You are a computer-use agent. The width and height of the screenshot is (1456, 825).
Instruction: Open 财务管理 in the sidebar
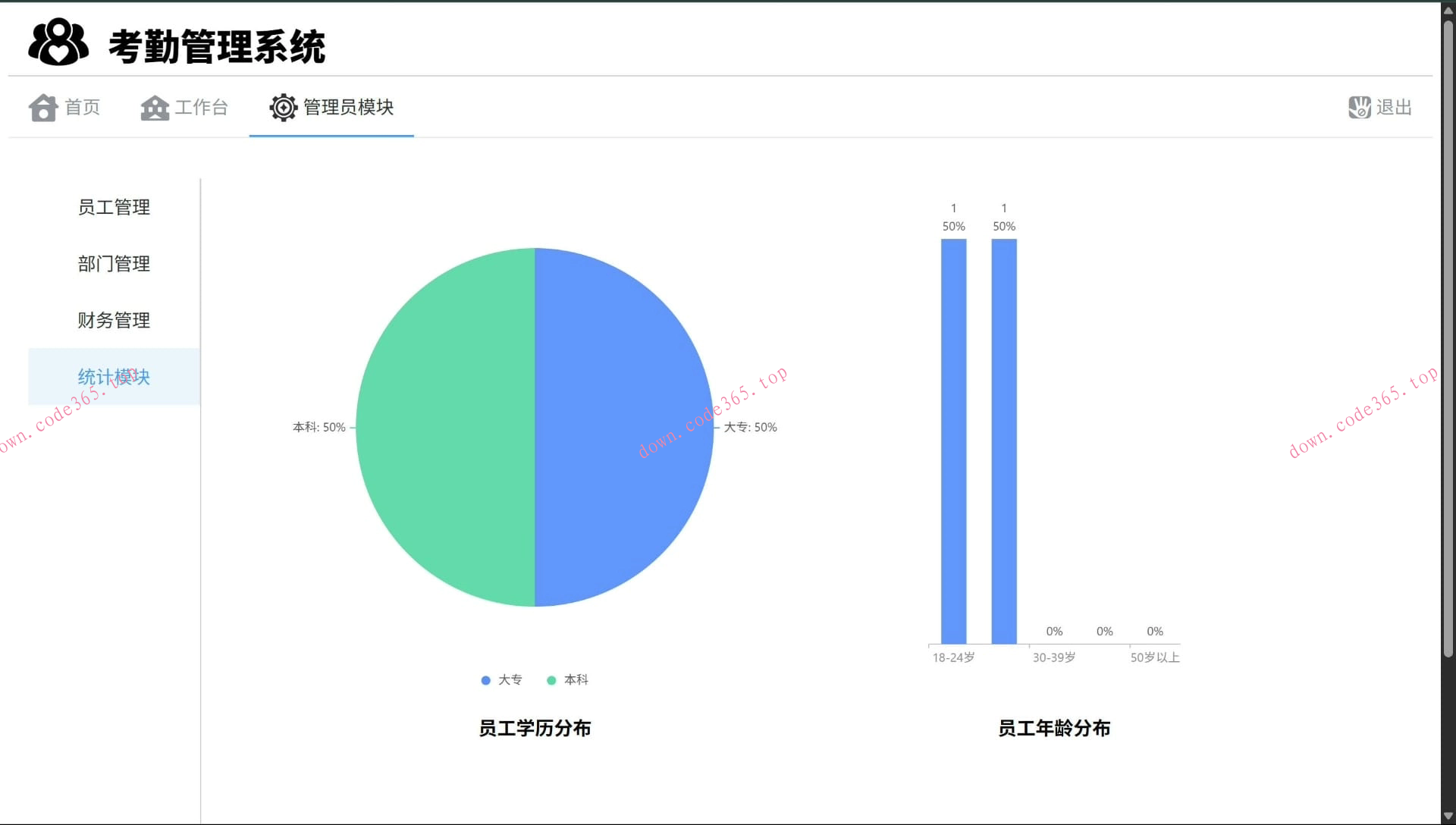(x=113, y=320)
